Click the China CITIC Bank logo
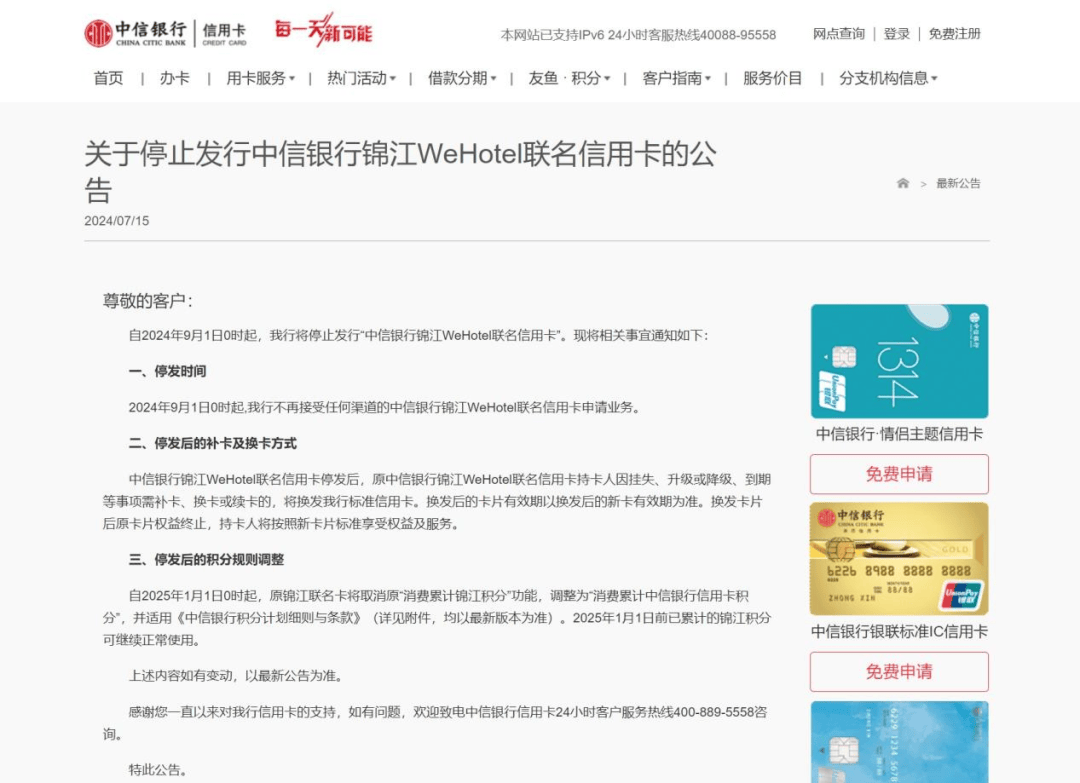This screenshot has width=1080, height=783. click(136, 33)
